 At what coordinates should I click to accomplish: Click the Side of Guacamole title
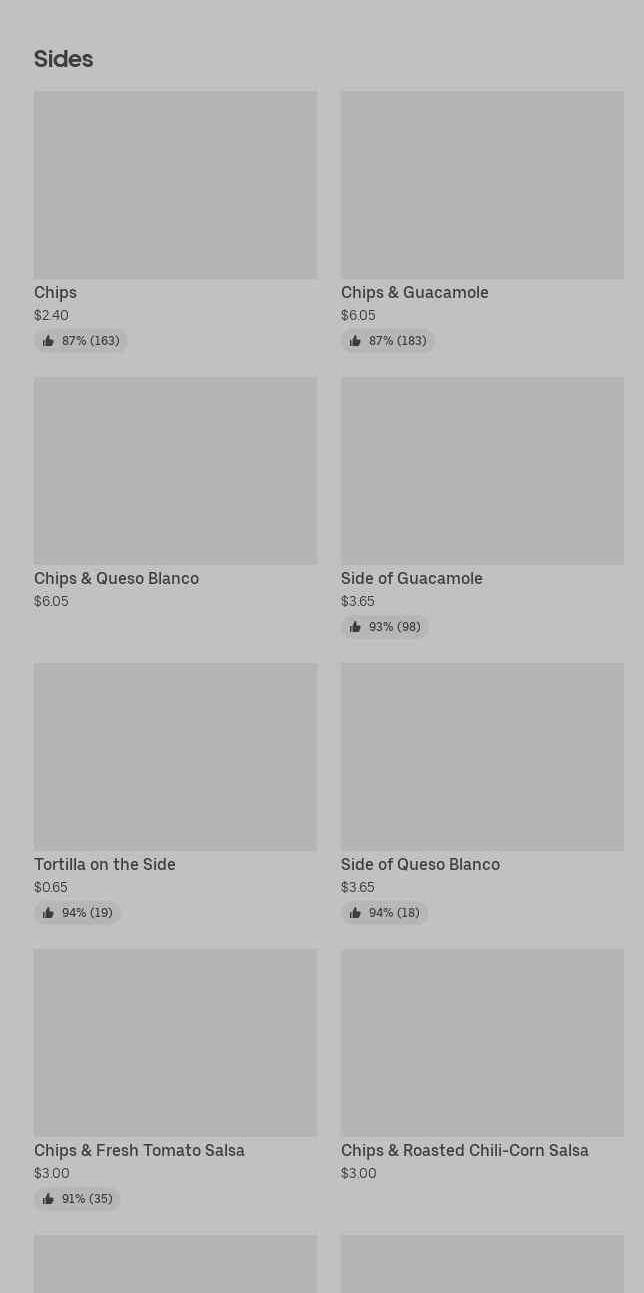pos(411,578)
